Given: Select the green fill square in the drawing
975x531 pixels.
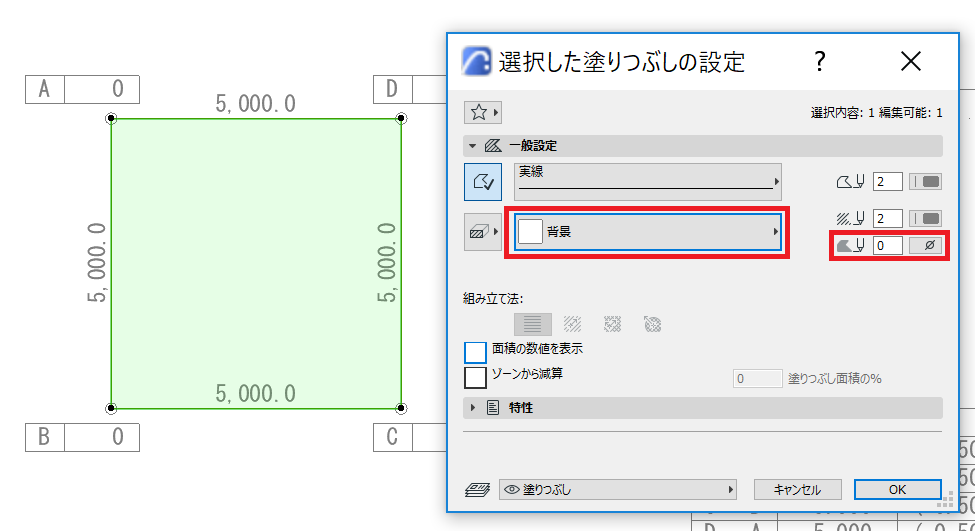Looking at the screenshot, I should tap(256, 263).
